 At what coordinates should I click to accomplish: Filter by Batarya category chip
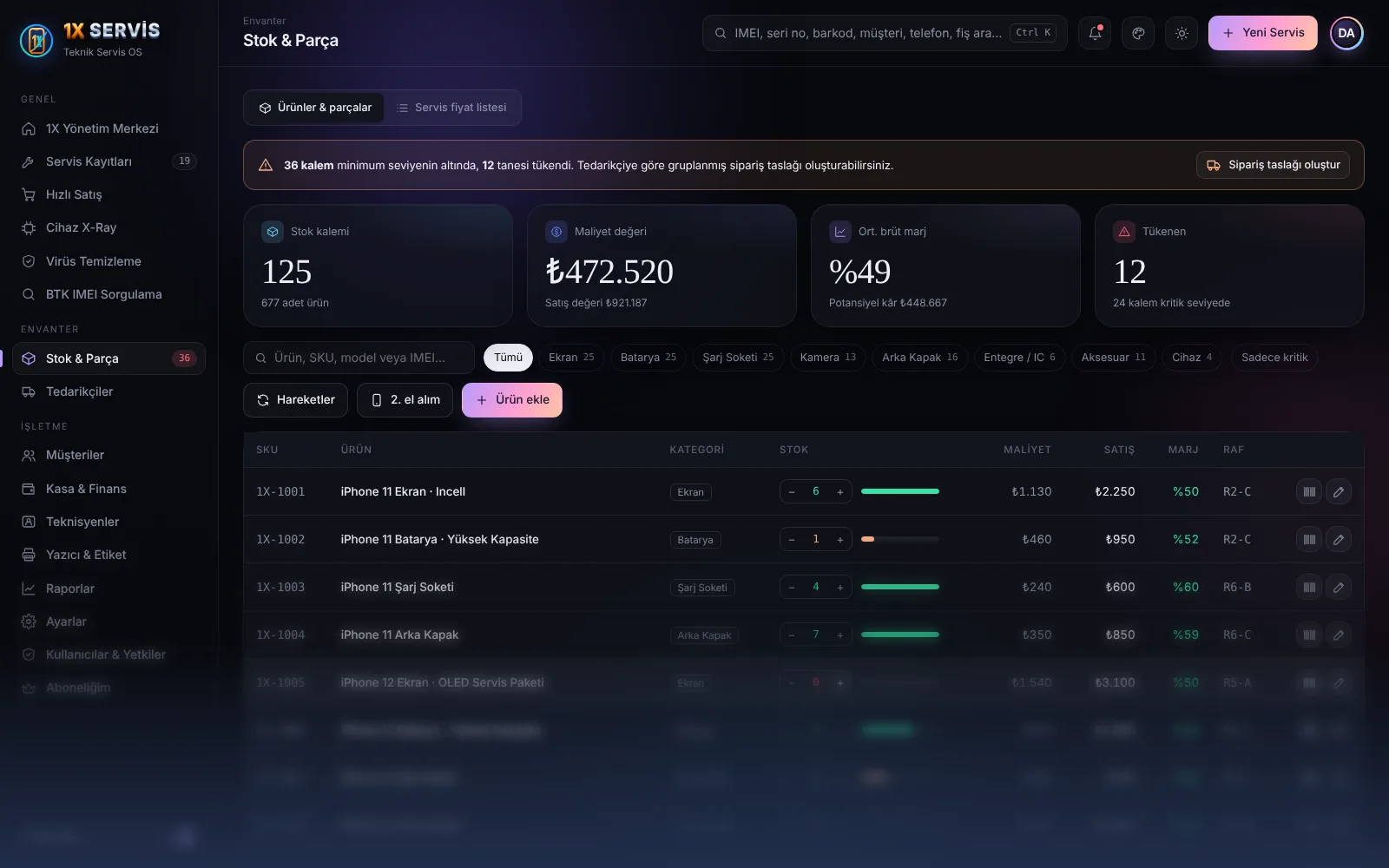coord(648,358)
